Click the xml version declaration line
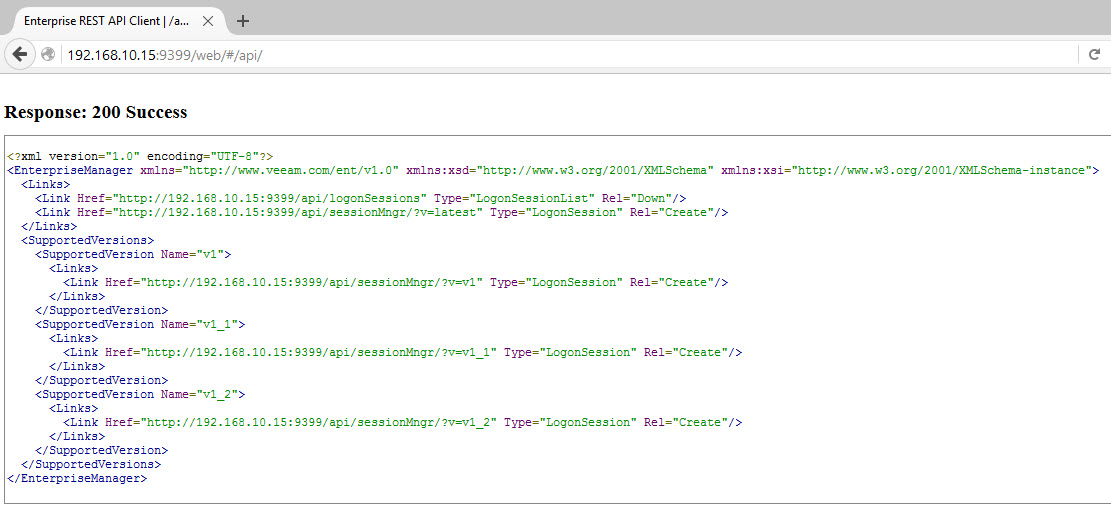The height and width of the screenshot is (508, 1111). (140, 156)
